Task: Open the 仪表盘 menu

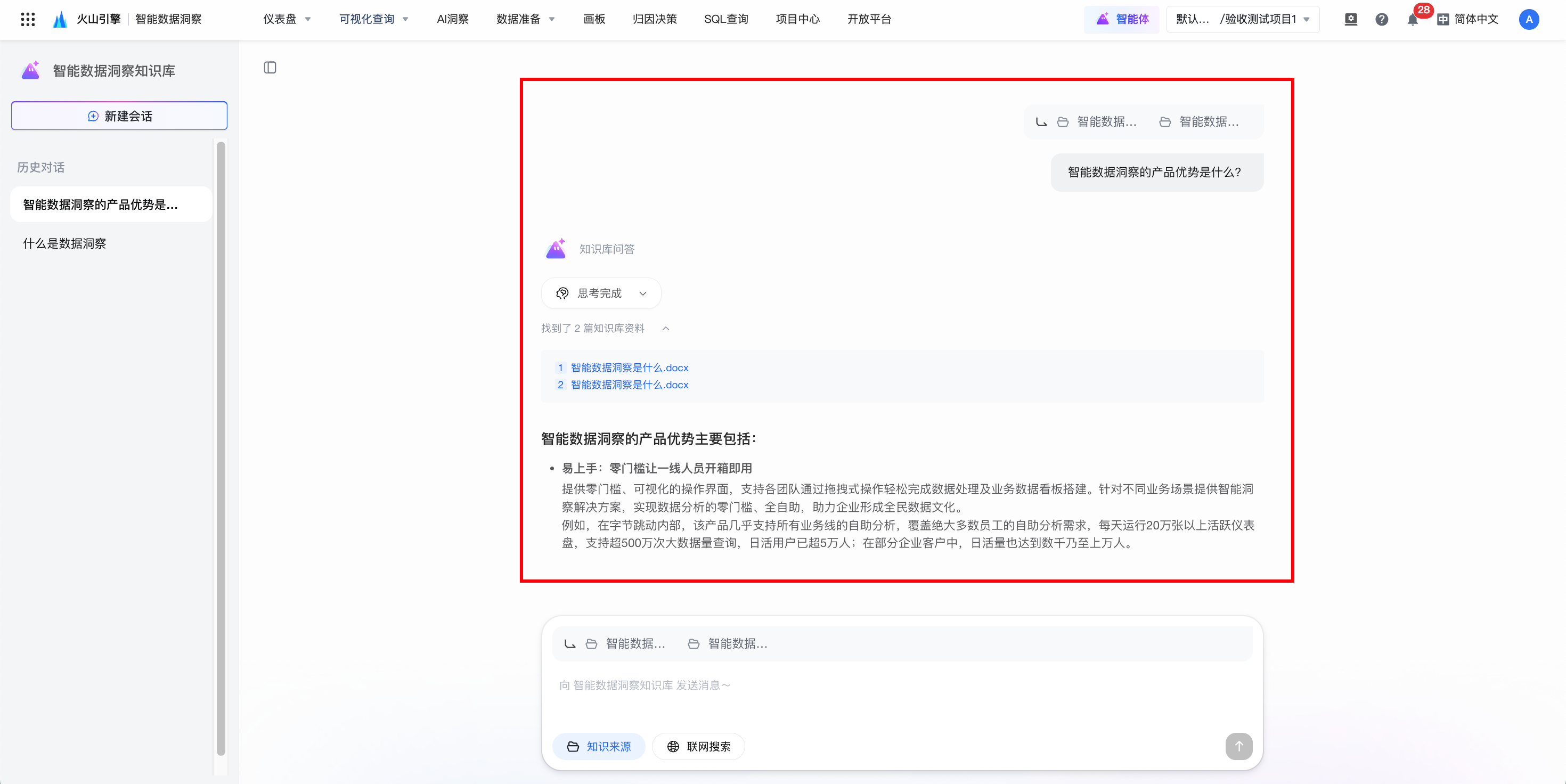Action: (x=287, y=20)
